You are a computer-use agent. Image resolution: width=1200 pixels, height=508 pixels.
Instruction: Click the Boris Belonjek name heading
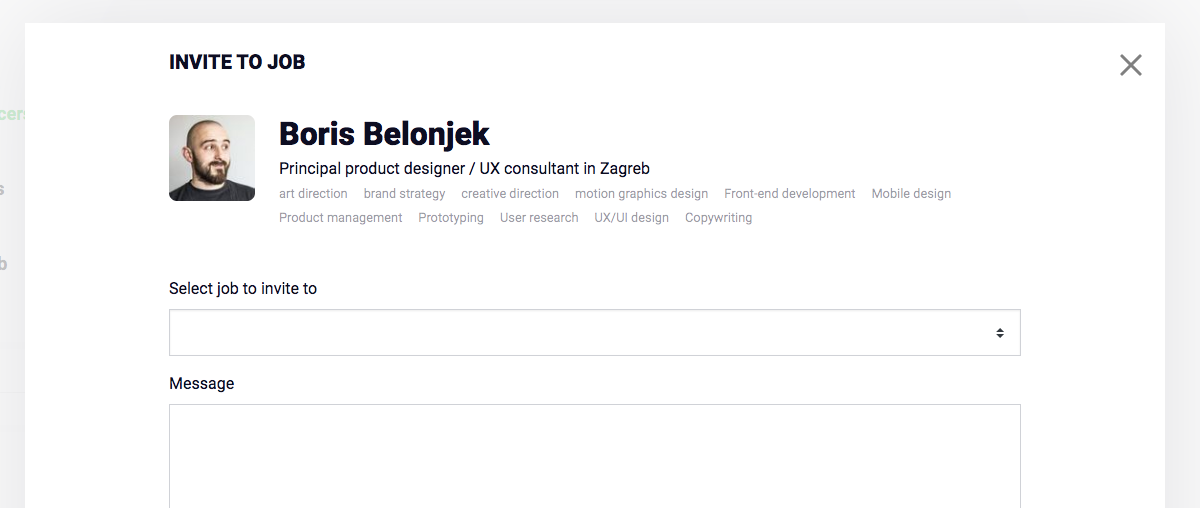pos(384,134)
